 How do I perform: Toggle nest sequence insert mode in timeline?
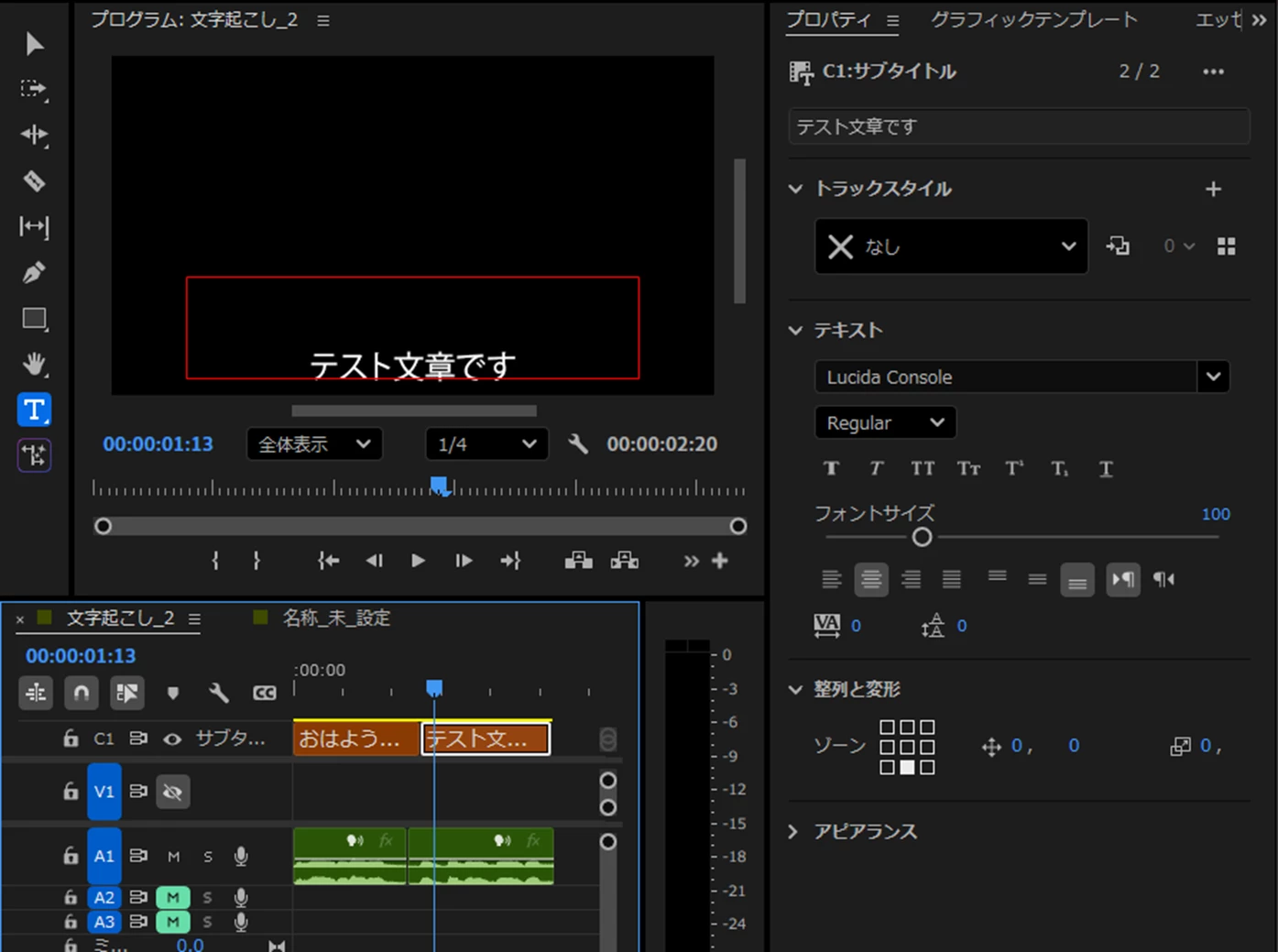pos(36,694)
